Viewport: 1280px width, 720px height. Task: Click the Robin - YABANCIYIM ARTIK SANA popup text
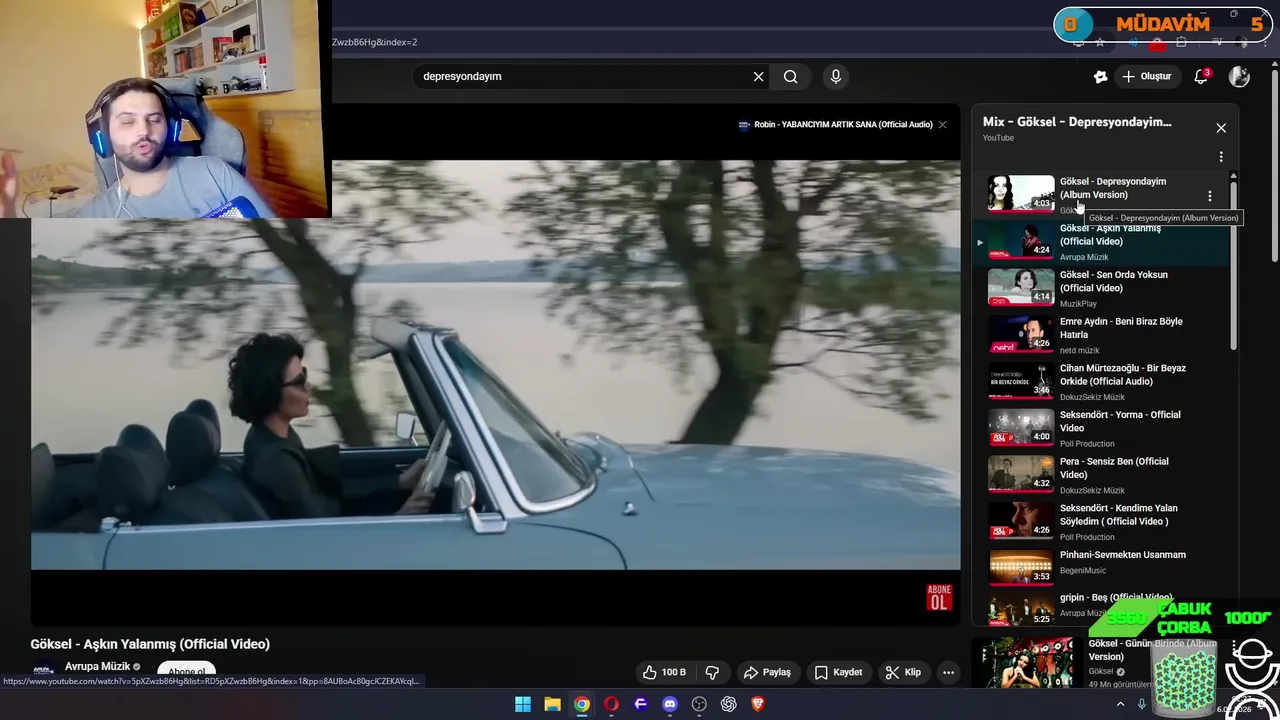click(843, 124)
